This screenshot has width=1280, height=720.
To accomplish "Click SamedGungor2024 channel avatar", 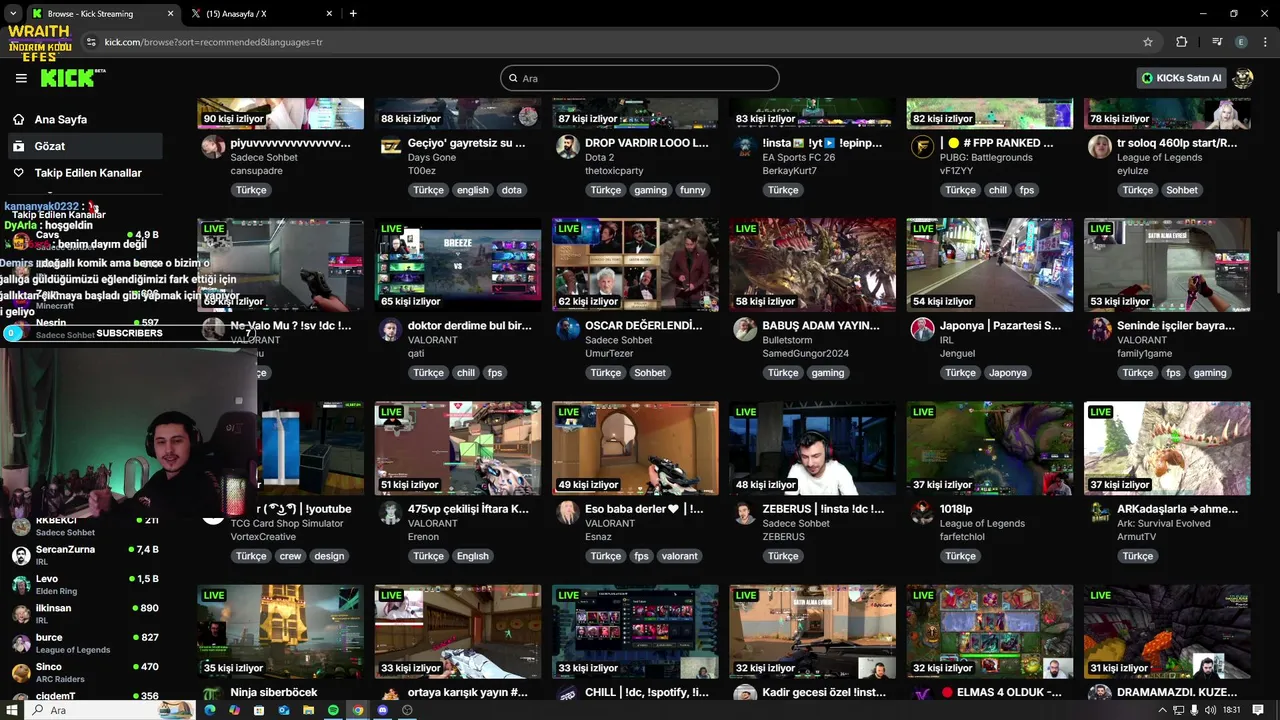I will coord(745,329).
